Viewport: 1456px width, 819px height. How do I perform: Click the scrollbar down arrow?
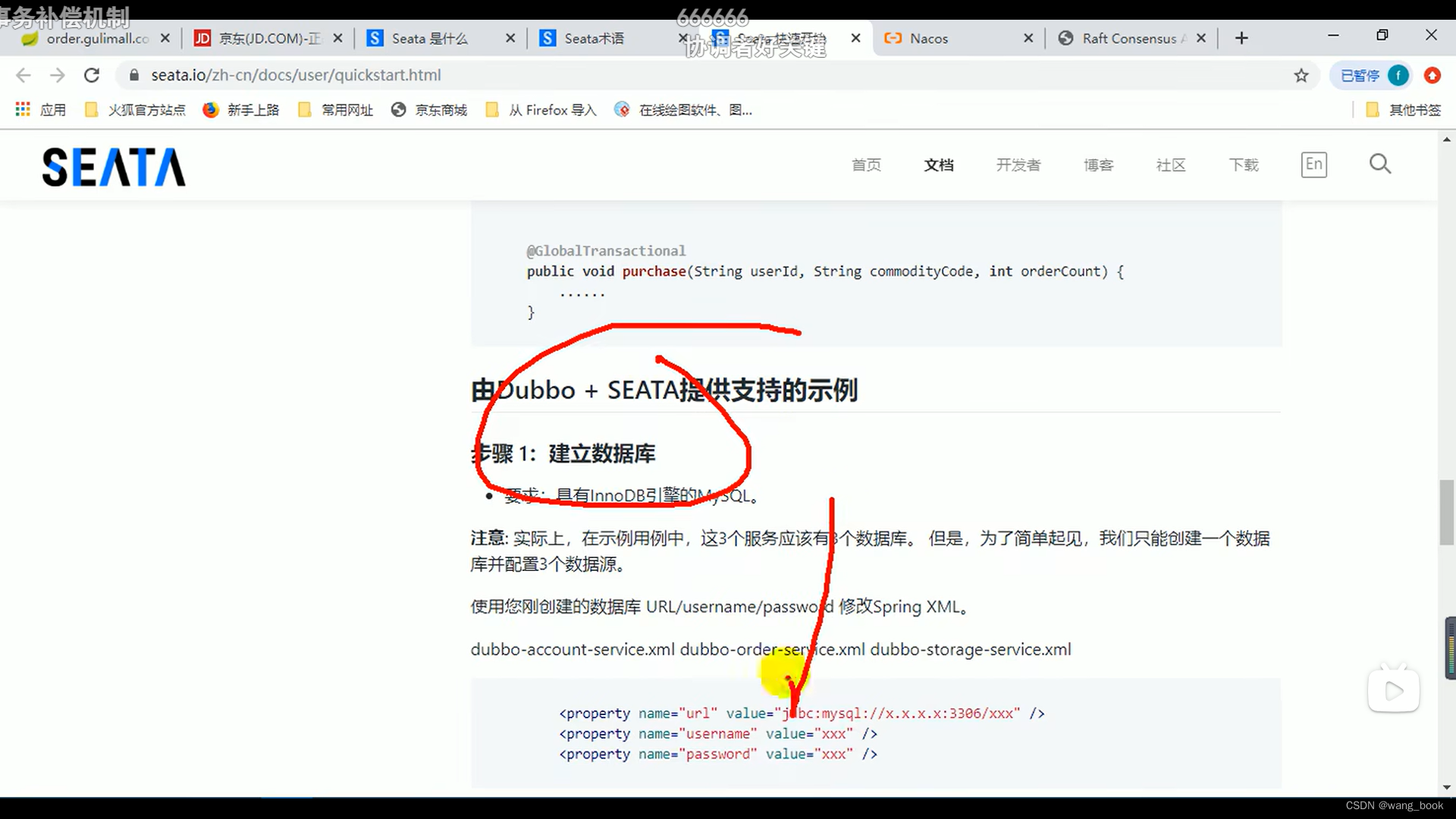[x=1447, y=787]
